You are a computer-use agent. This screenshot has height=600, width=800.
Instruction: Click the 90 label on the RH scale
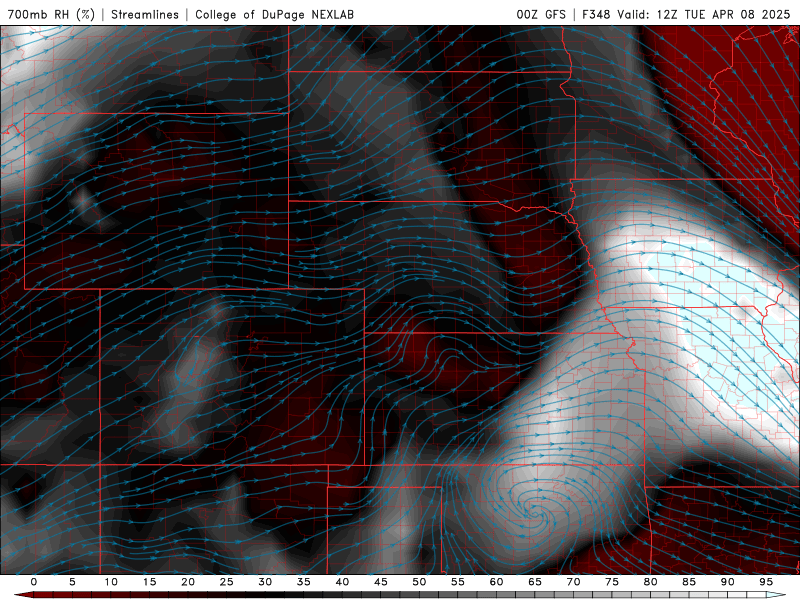tap(728, 582)
